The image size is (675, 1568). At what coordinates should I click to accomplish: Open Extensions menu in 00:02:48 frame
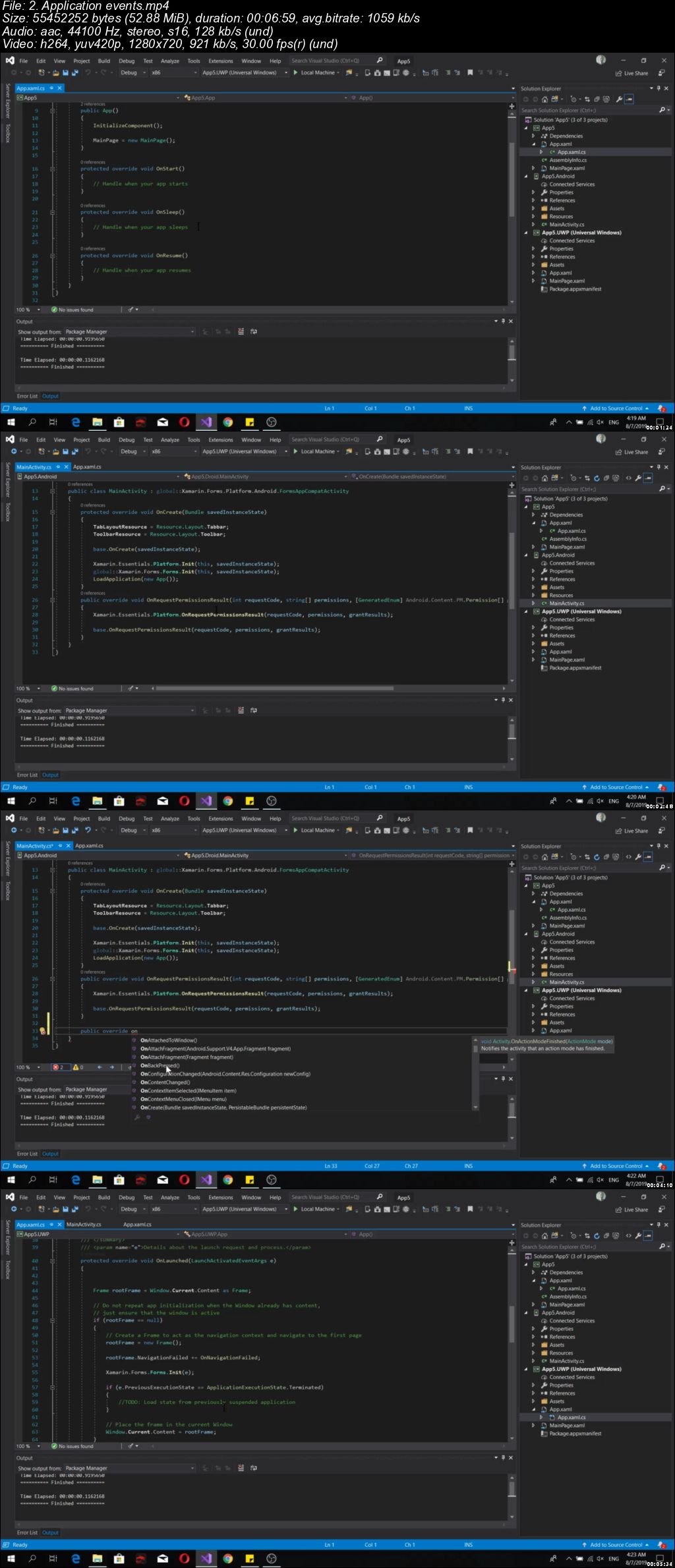(221, 439)
